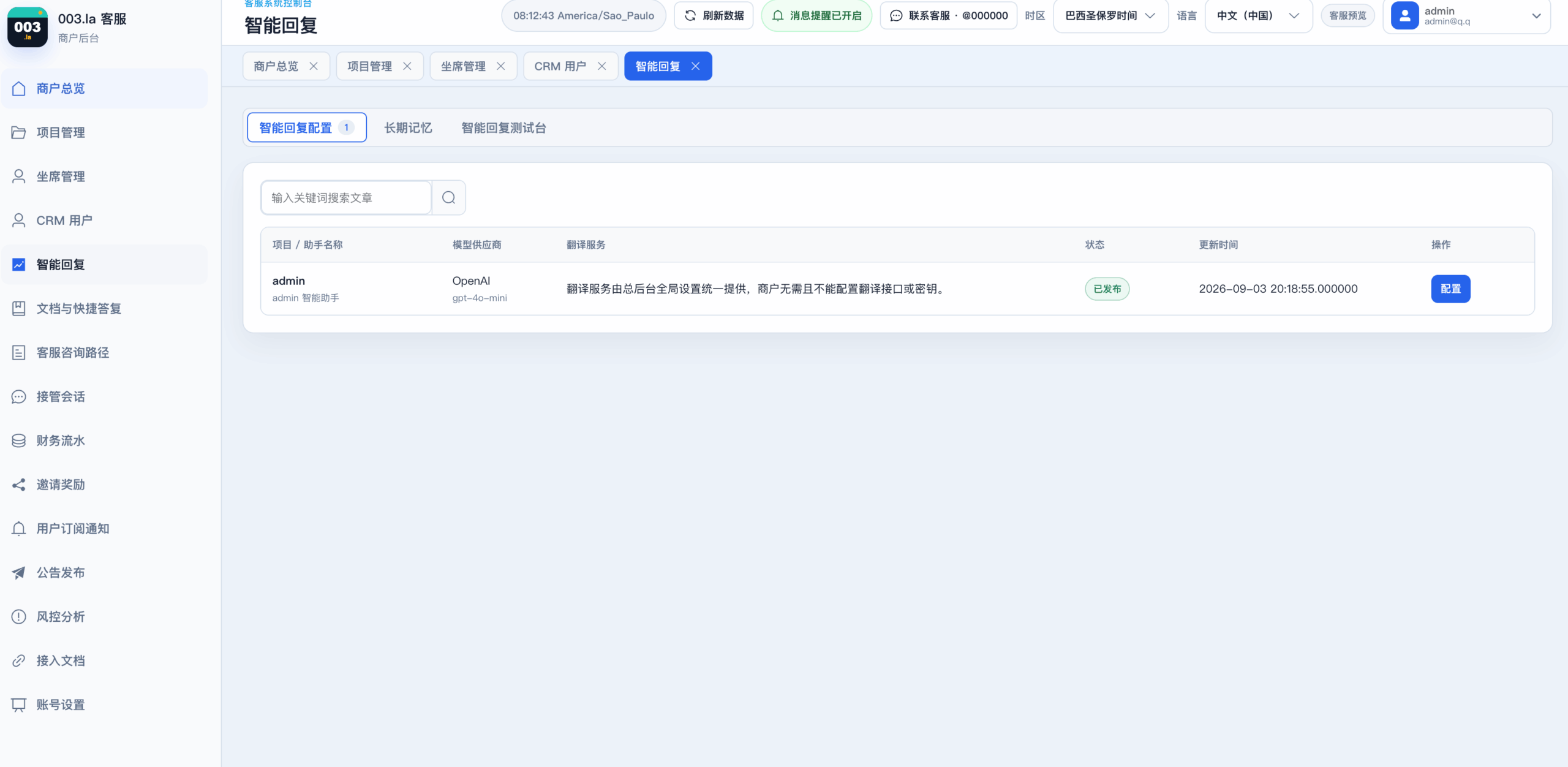Click the 客服咨询路径 document icon
The width and height of the screenshot is (1568, 767).
pos(19,353)
